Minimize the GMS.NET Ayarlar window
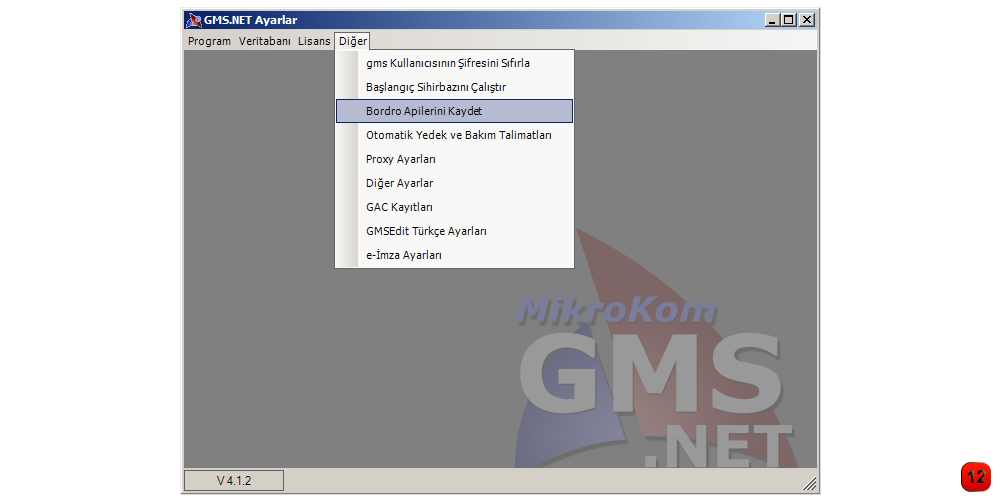 773,20
